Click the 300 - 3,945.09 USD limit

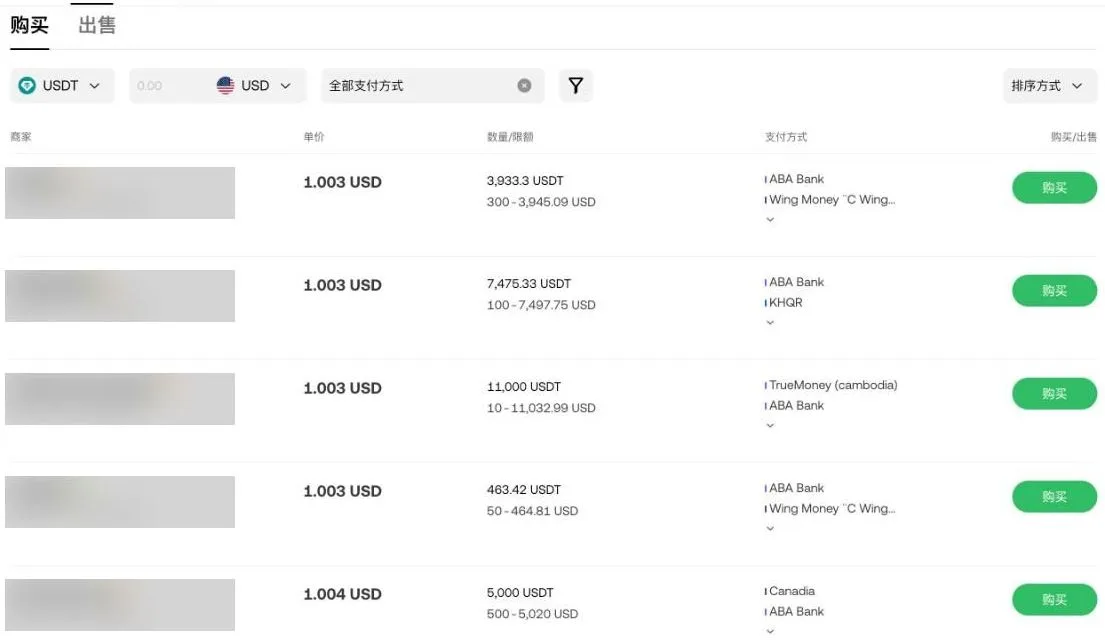(x=541, y=202)
